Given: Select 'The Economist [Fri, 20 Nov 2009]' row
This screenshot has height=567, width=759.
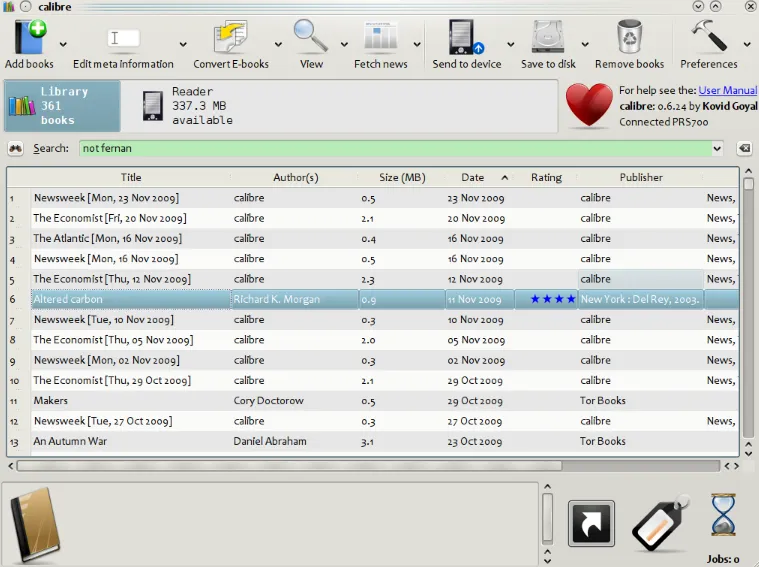Looking at the screenshot, I should (385, 218).
